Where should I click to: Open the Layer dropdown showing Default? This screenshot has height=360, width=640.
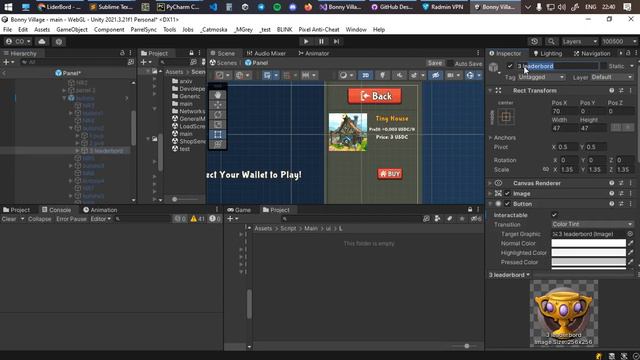pyautogui.click(x=611, y=77)
